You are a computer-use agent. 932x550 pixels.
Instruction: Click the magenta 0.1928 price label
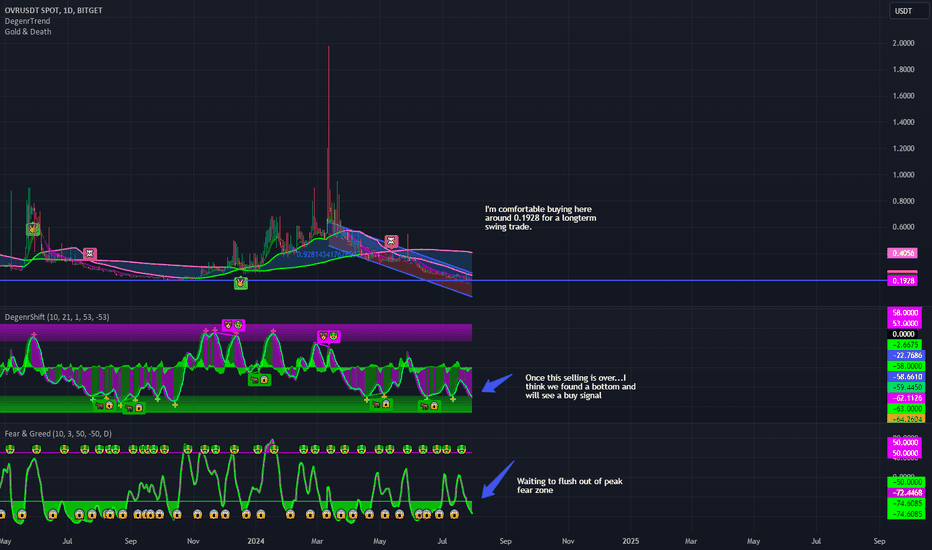[x=902, y=281]
